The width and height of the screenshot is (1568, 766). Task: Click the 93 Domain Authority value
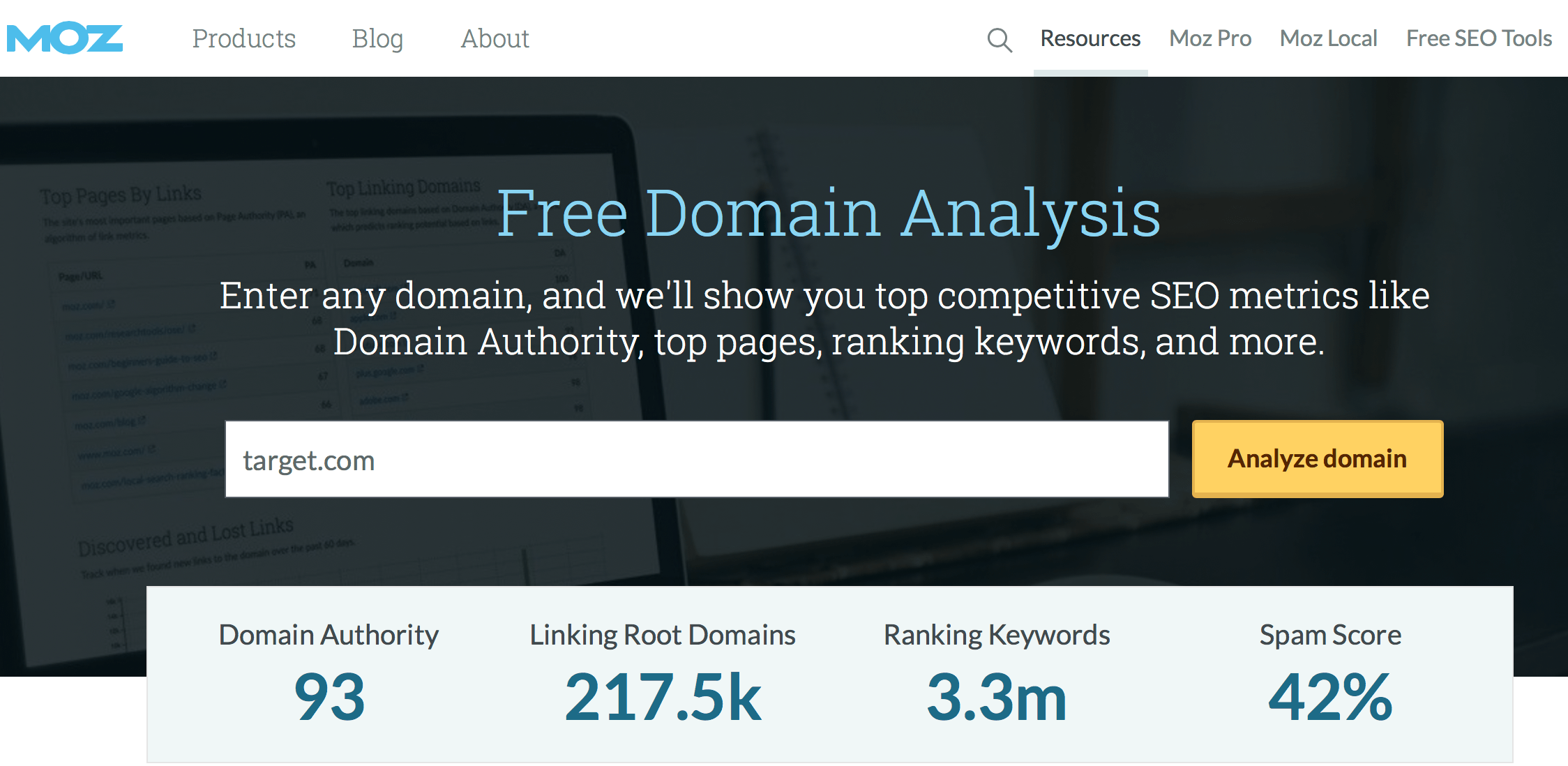click(x=329, y=697)
